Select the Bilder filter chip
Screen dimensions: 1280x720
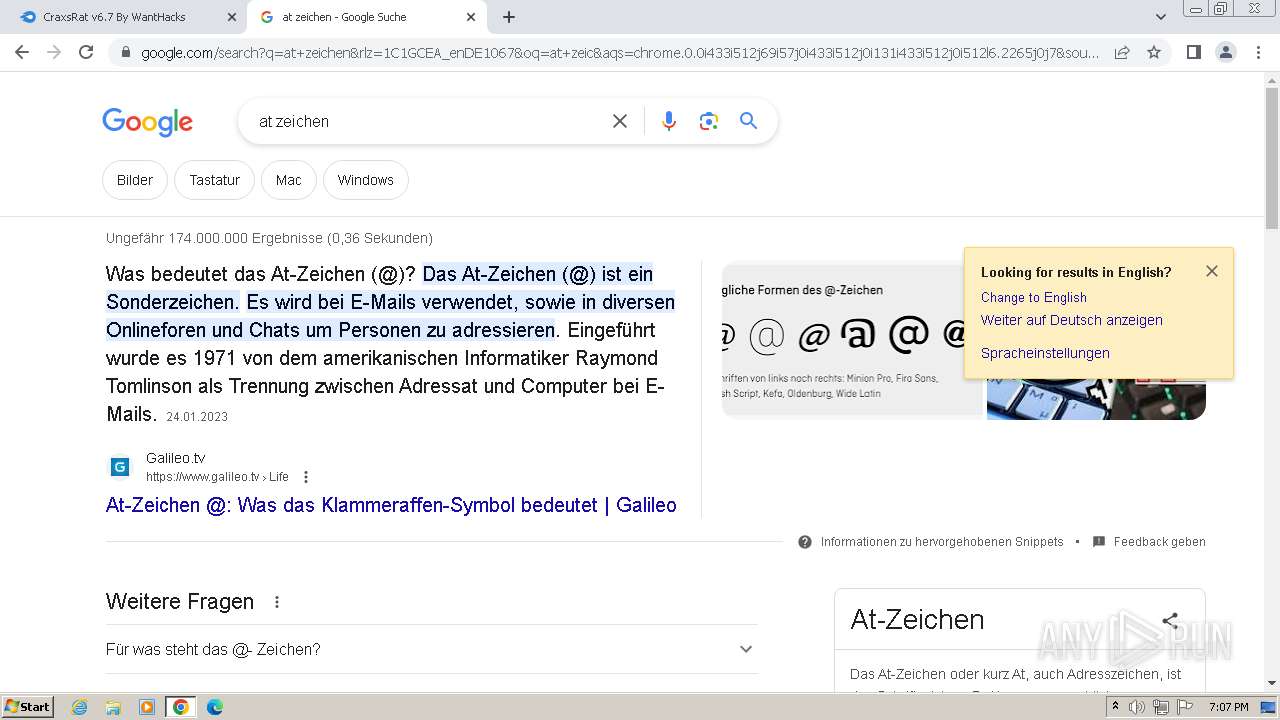tap(135, 180)
